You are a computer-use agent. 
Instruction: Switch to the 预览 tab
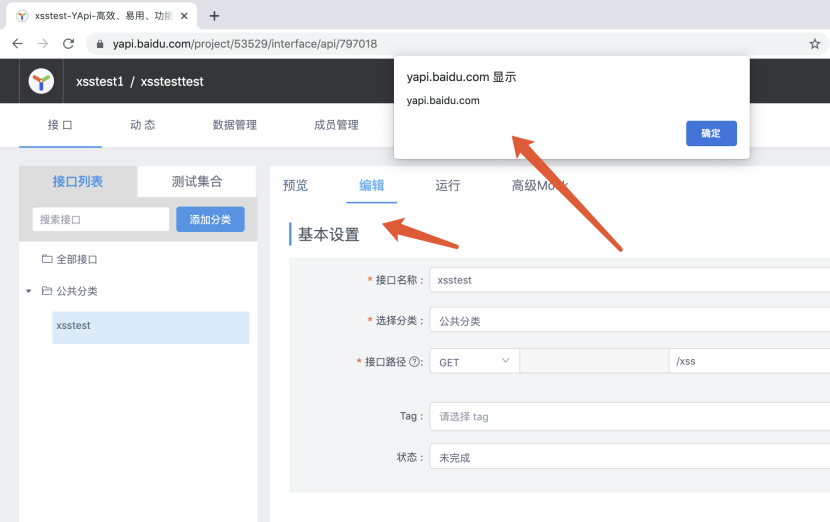point(295,185)
